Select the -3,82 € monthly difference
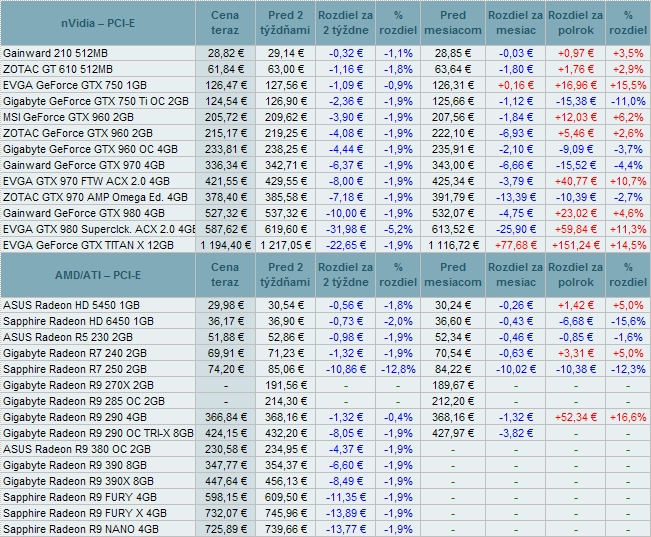Image resolution: width=651 pixels, height=537 pixels. click(516, 433)
